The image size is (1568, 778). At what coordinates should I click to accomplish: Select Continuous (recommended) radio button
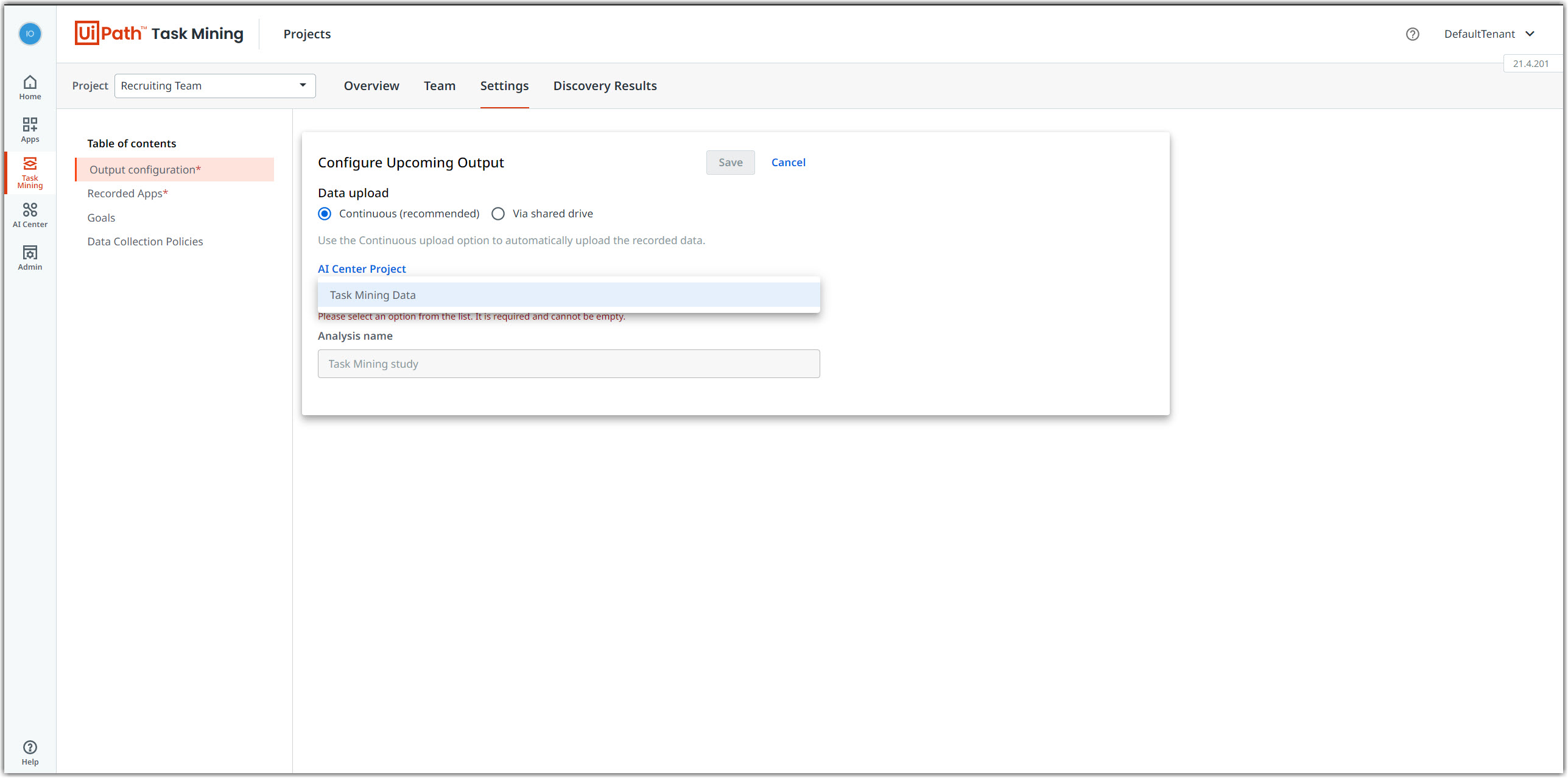click(x=325, y=214)
